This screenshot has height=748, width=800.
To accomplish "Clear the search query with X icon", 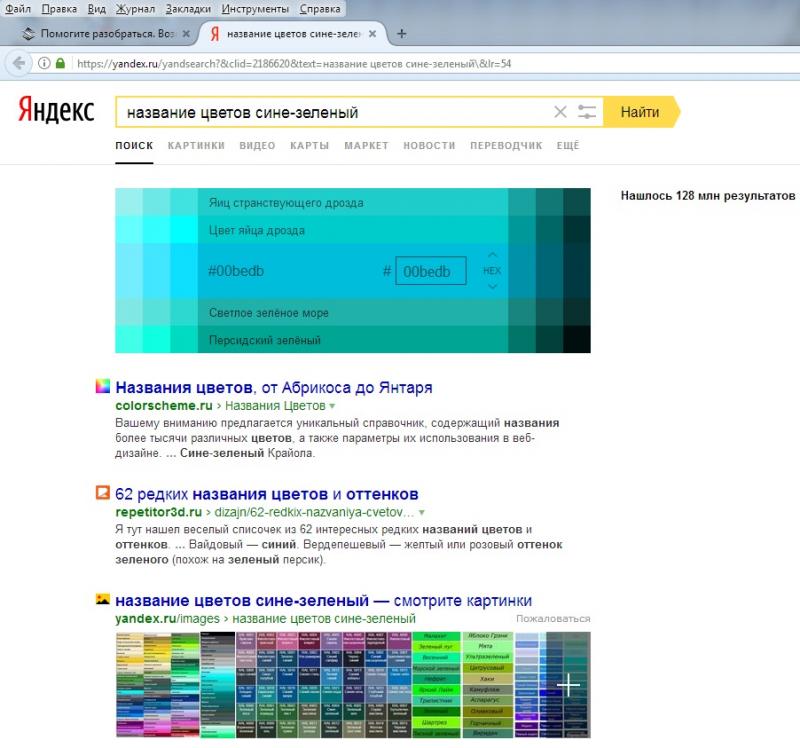I will (x=560, y=112).
